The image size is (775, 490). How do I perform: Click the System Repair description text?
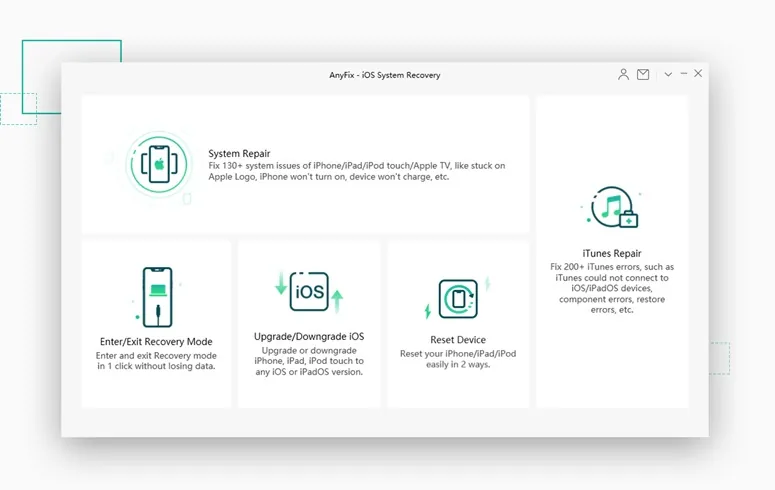(x=356, y=171)
